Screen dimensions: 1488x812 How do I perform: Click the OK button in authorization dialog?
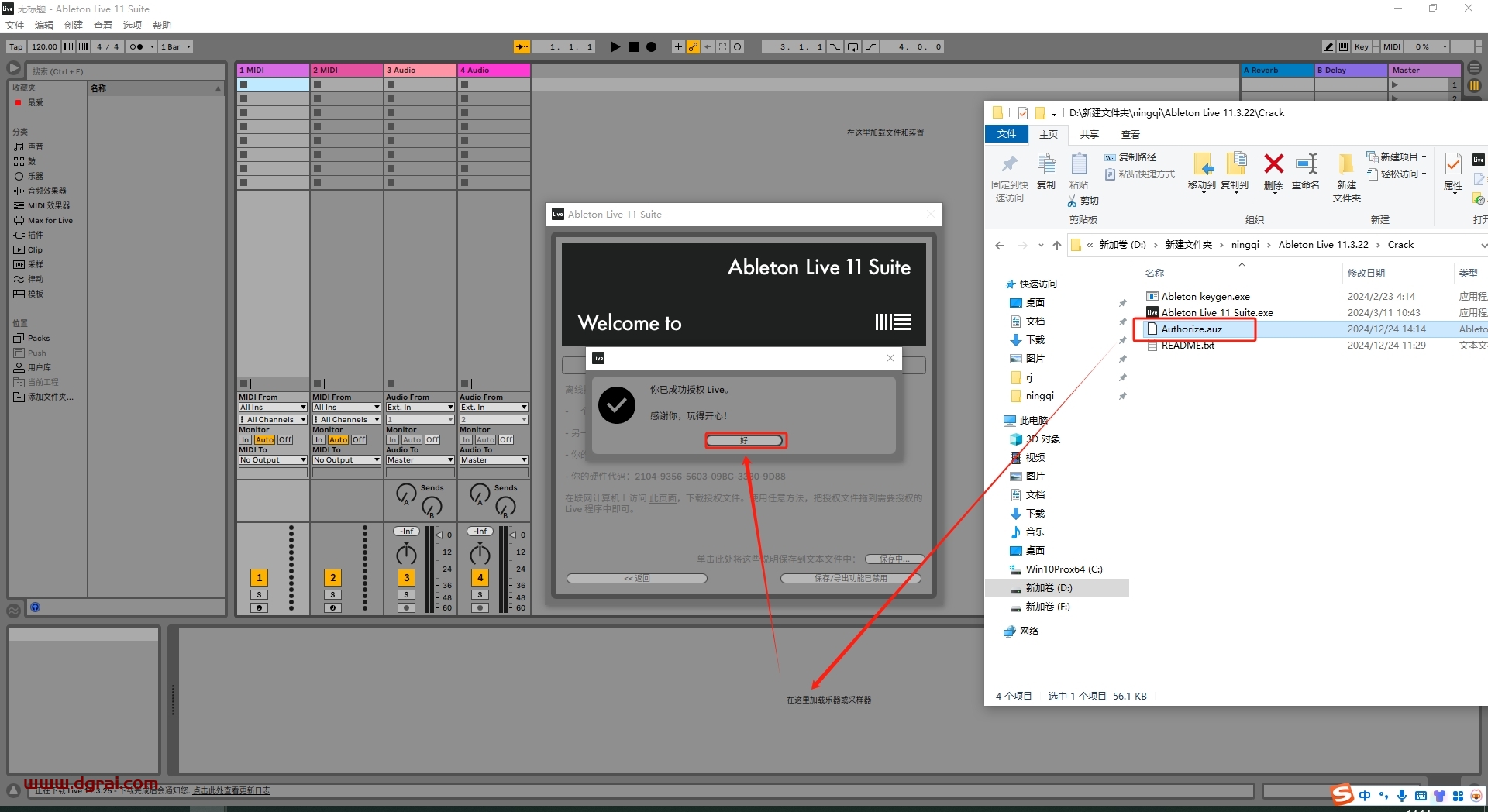744,440
